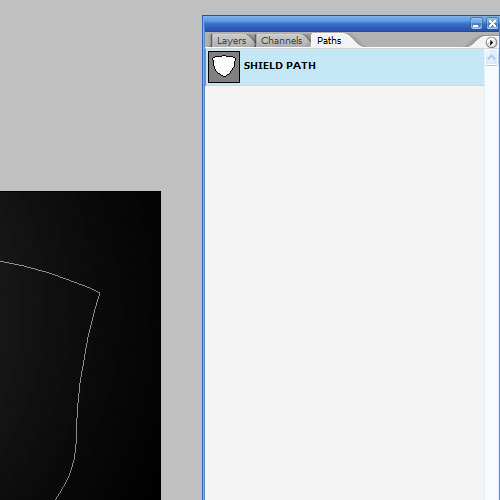Click the scrollbar up arrow in Paths panel

tap(491, 58)
